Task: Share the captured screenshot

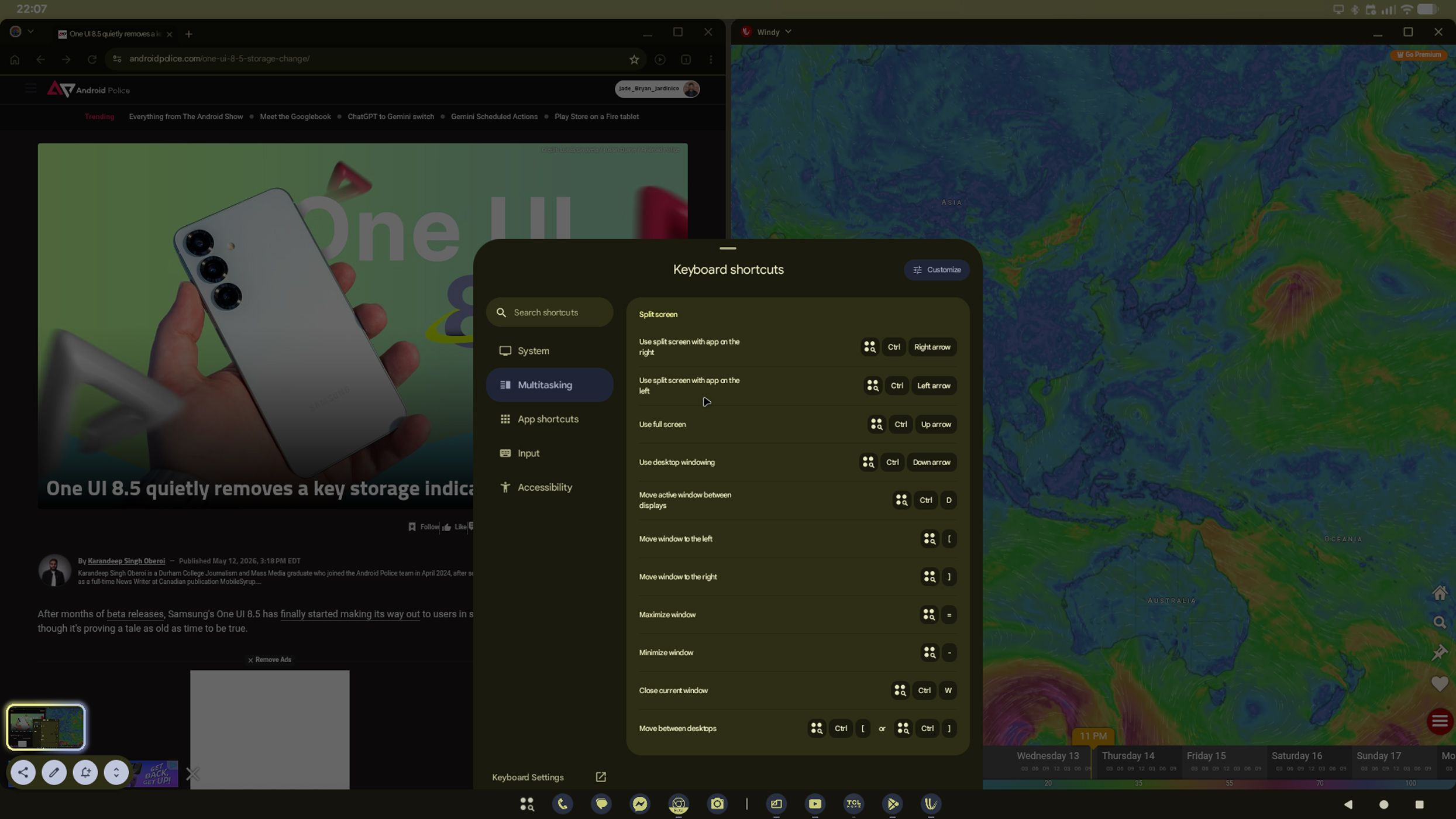Action: [23, 772]
